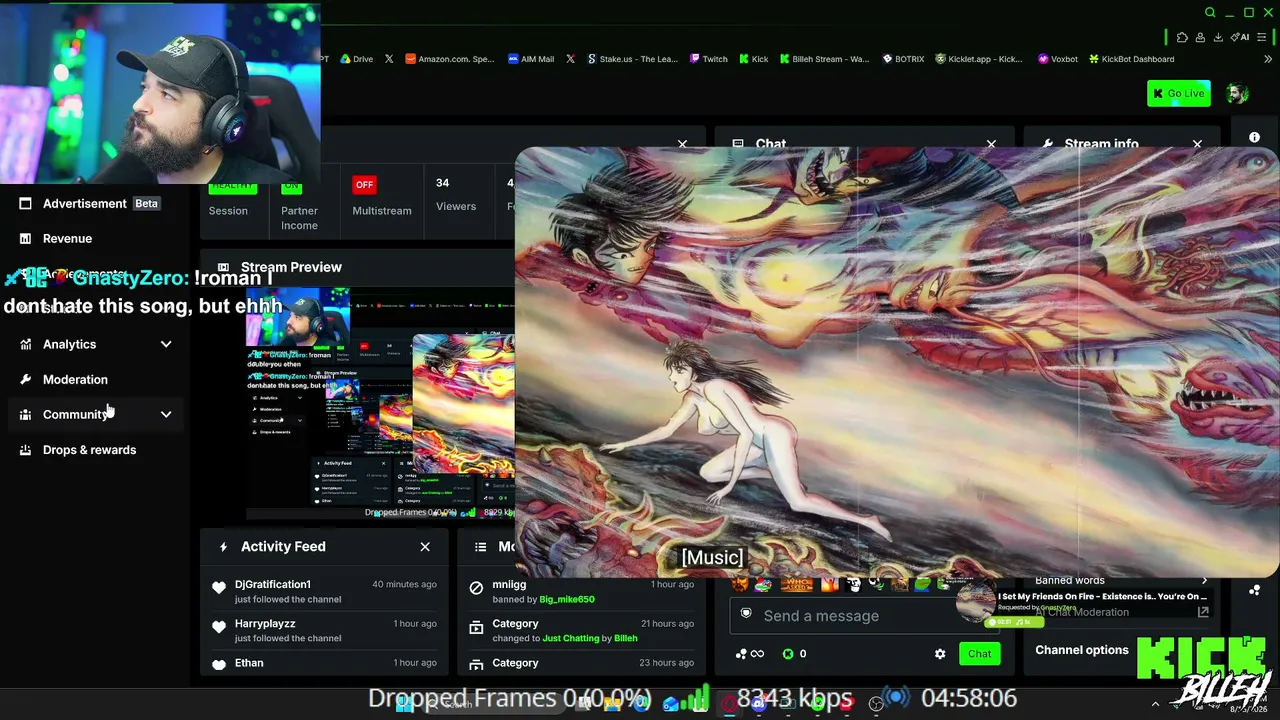The height and width of the screenshot is (720, 1280).
Task: Open the browser extensions puzzle icon
Action: tap(1182, 37)
